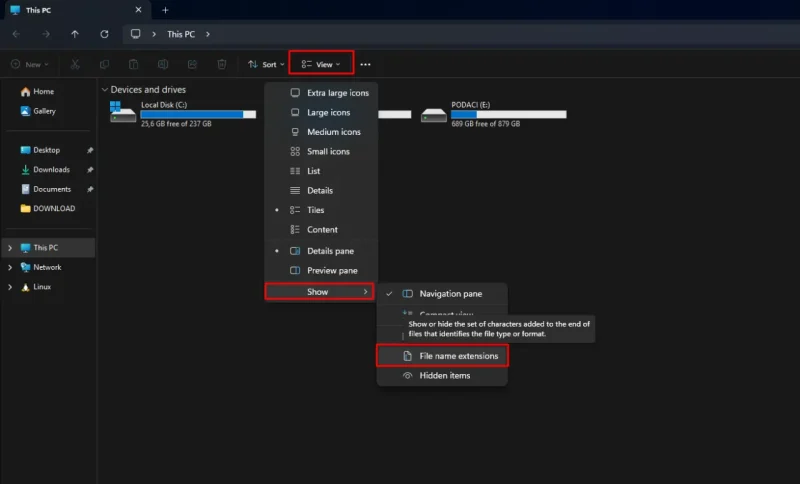Choose Details view

pos(321,190)
